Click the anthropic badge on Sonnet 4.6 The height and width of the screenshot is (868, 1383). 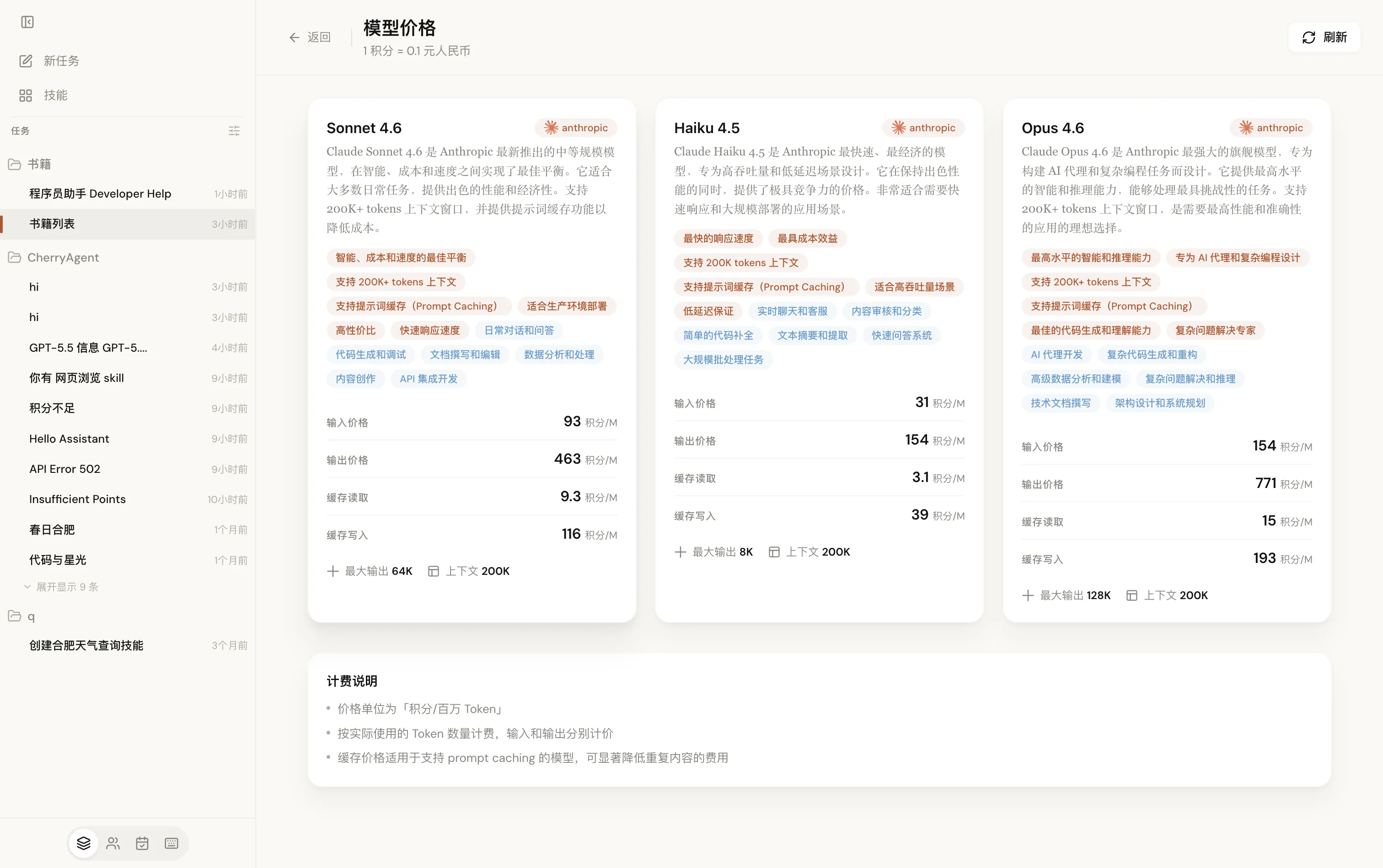(576, 128)
